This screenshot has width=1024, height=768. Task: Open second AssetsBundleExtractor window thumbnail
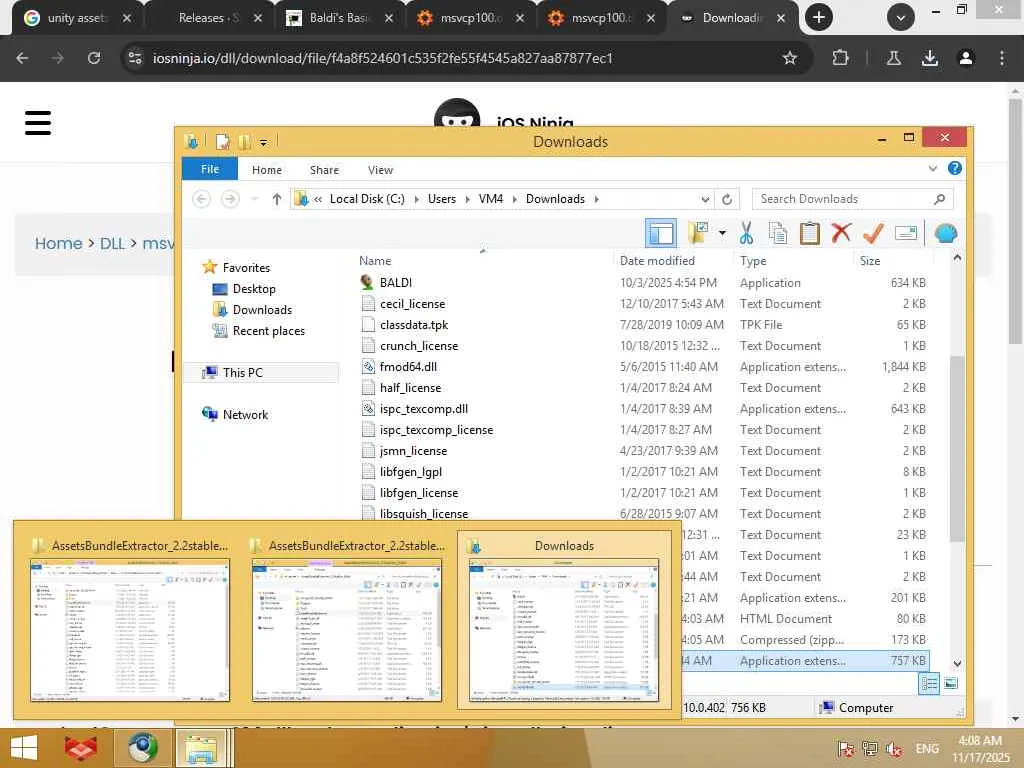coord(347,630)
